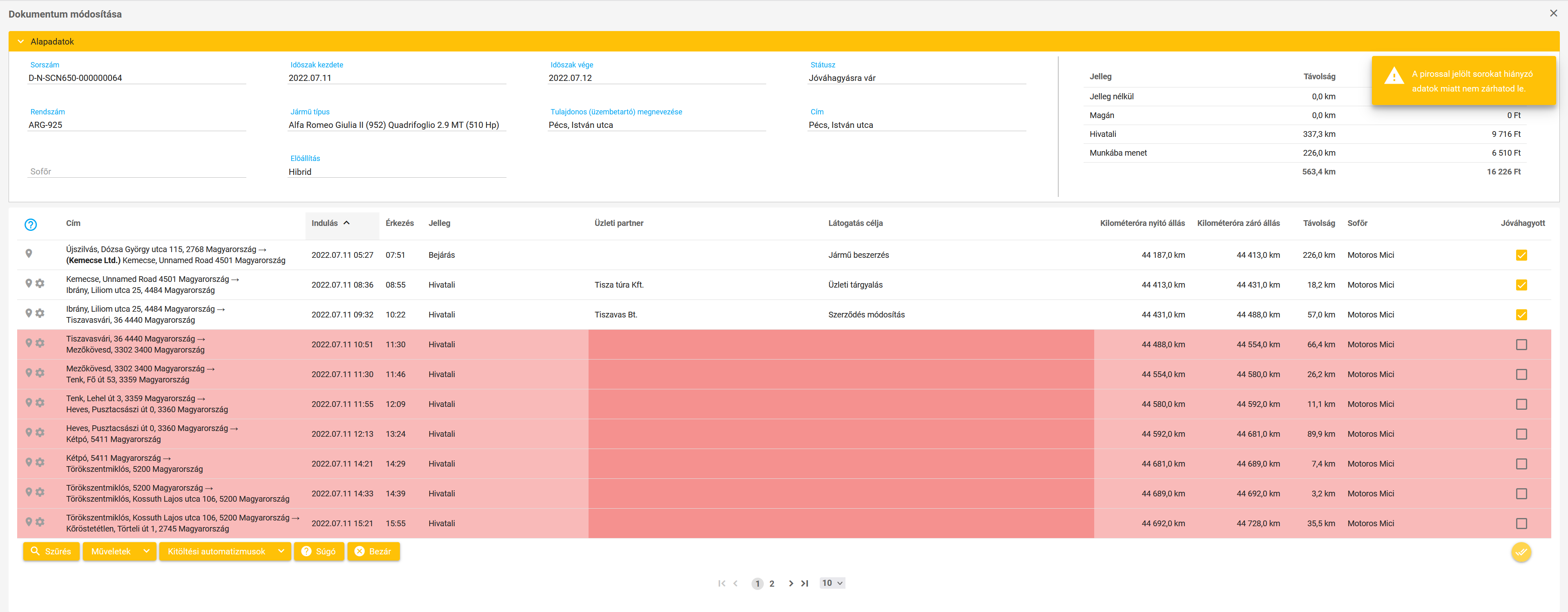
Task: Open gear settings for Tenk to Heves row
Action: tap(40, 402)
